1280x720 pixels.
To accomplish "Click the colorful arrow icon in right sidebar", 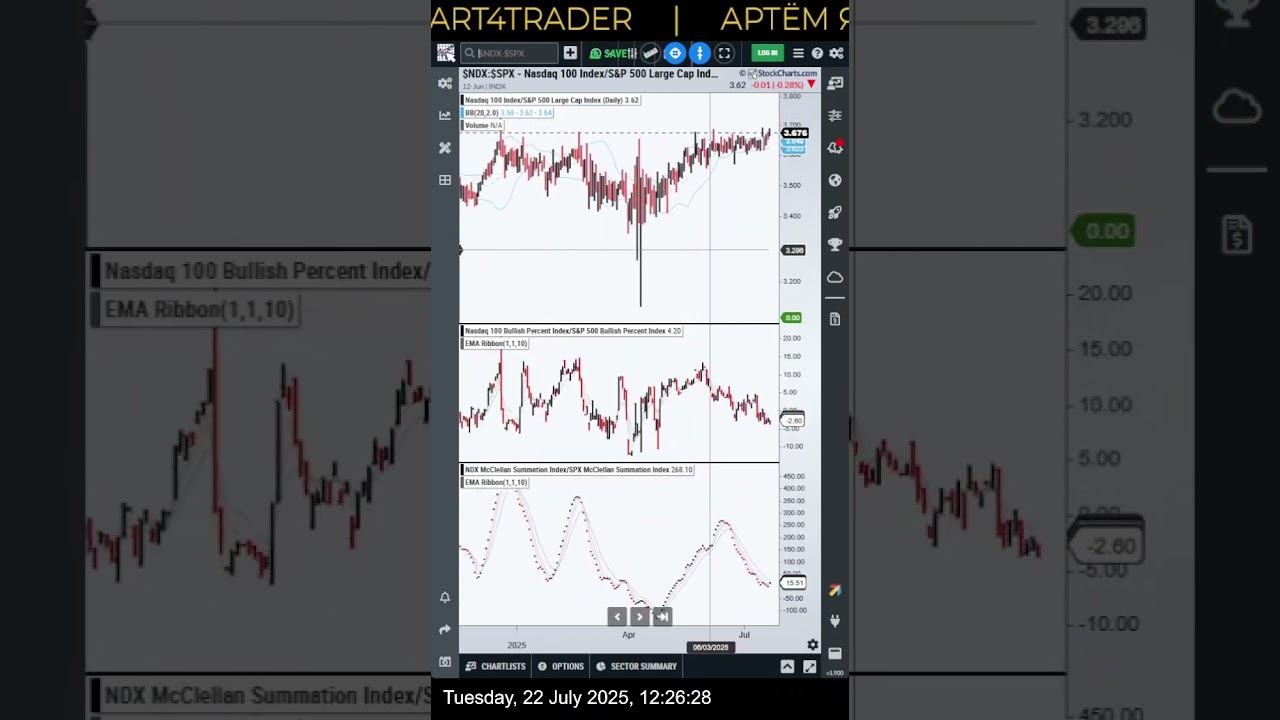I will (x=835, y=591).
